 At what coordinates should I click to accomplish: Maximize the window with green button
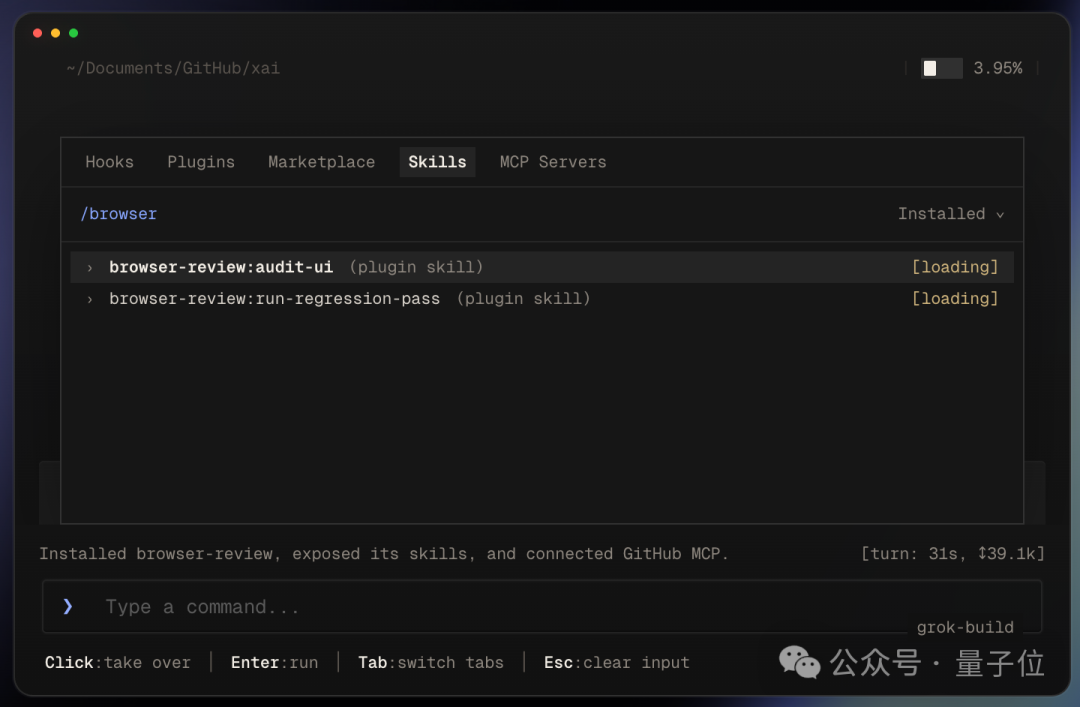73,33
